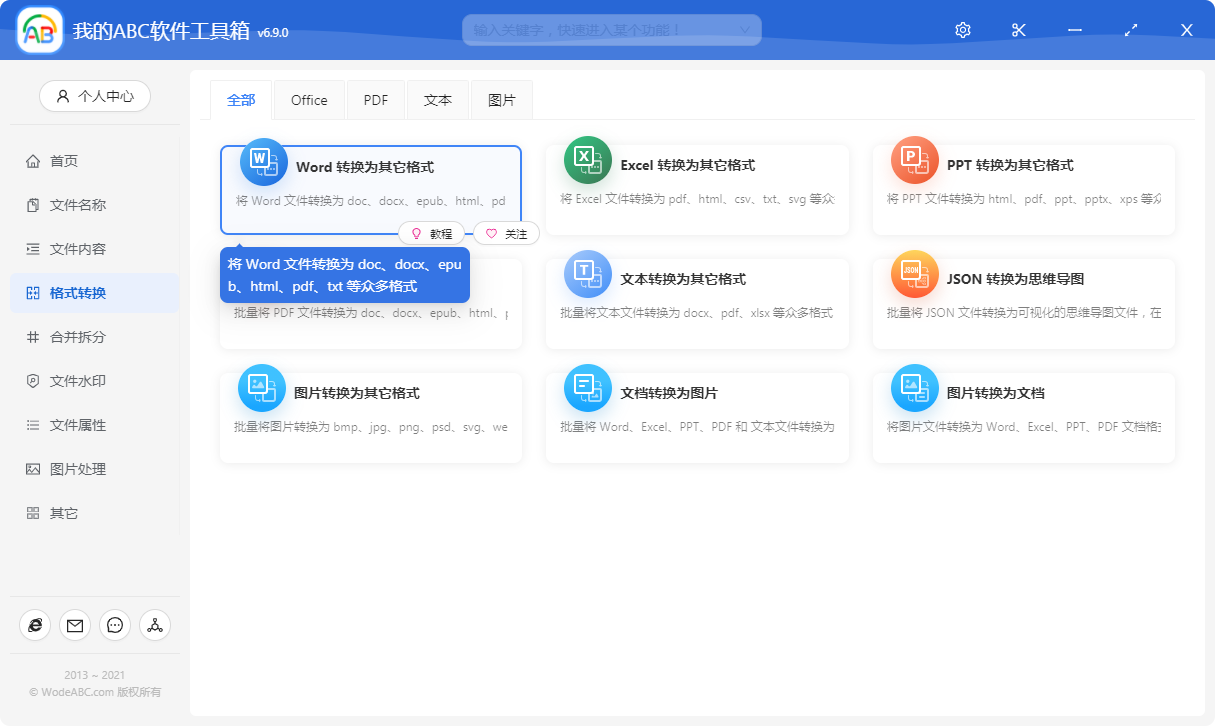
Task: Open the settings gear in titlebar
Action: [962, 29]
